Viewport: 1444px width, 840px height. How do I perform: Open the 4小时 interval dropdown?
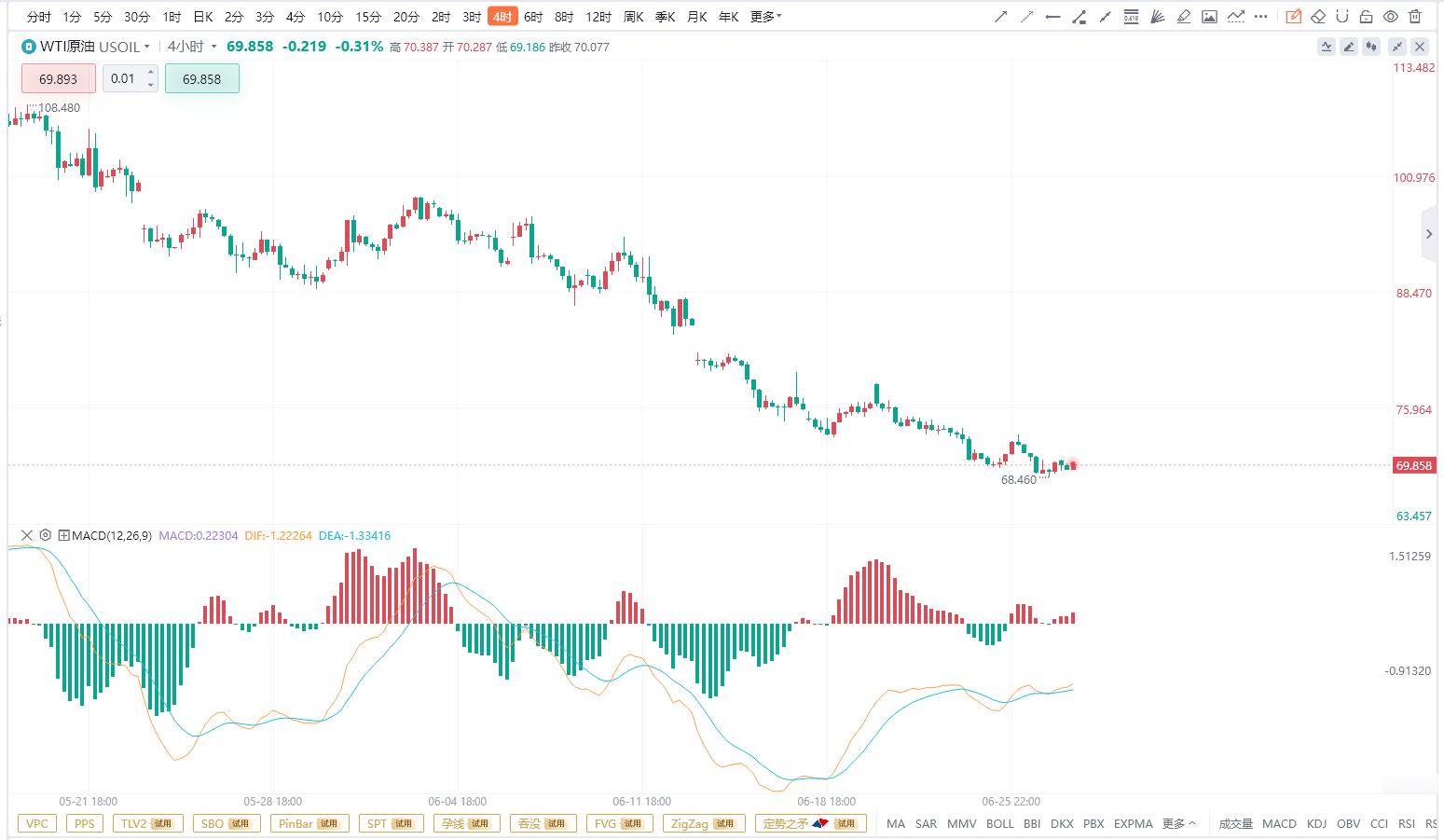pyautogui.click(x=193, y=47)
